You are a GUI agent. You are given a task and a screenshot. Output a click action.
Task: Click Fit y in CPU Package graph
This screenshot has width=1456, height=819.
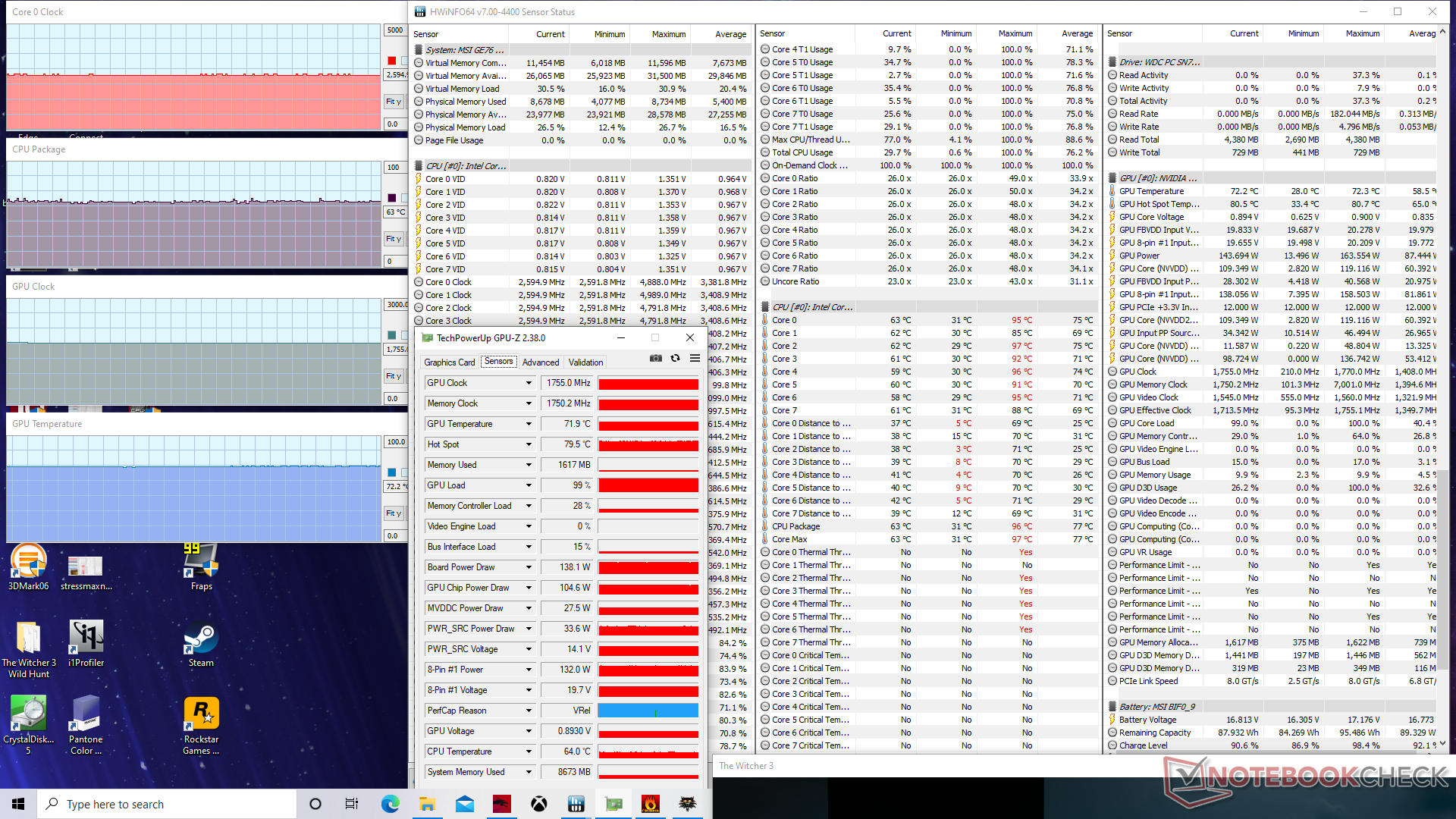(x=394, y=239)
